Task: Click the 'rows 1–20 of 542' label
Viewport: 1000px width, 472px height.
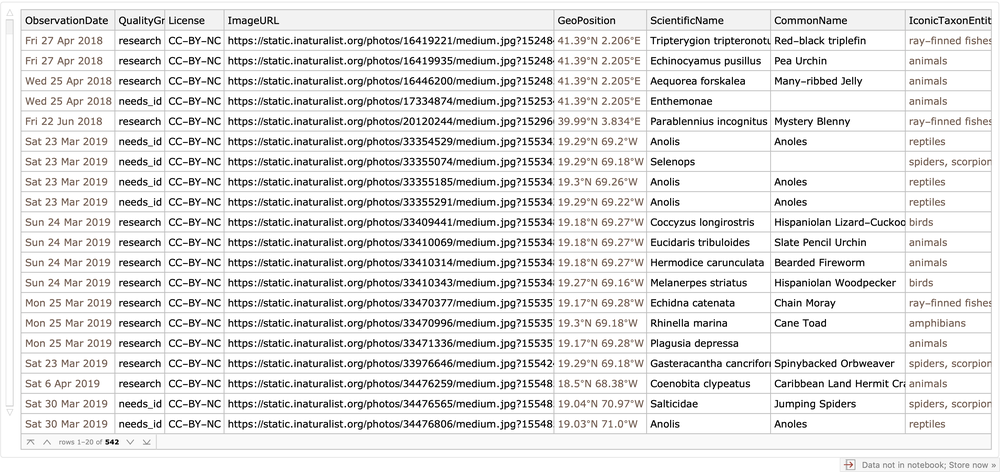Action: pos(88,441)
